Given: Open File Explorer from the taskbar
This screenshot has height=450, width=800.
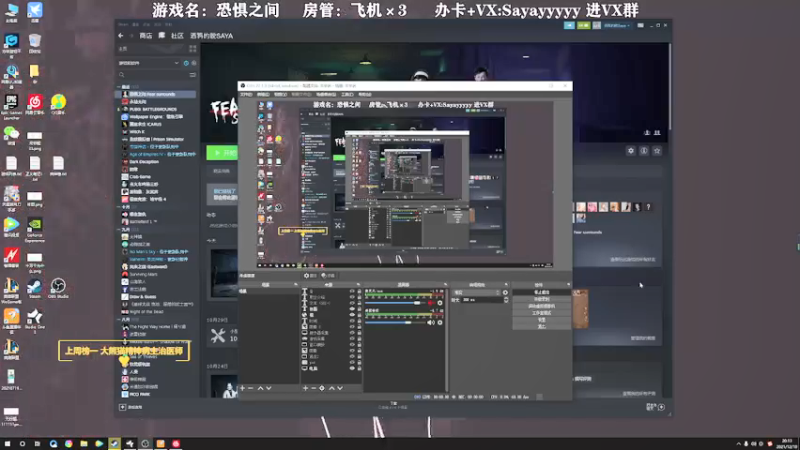Looking at the screenshot, I should tap(84, 444).
